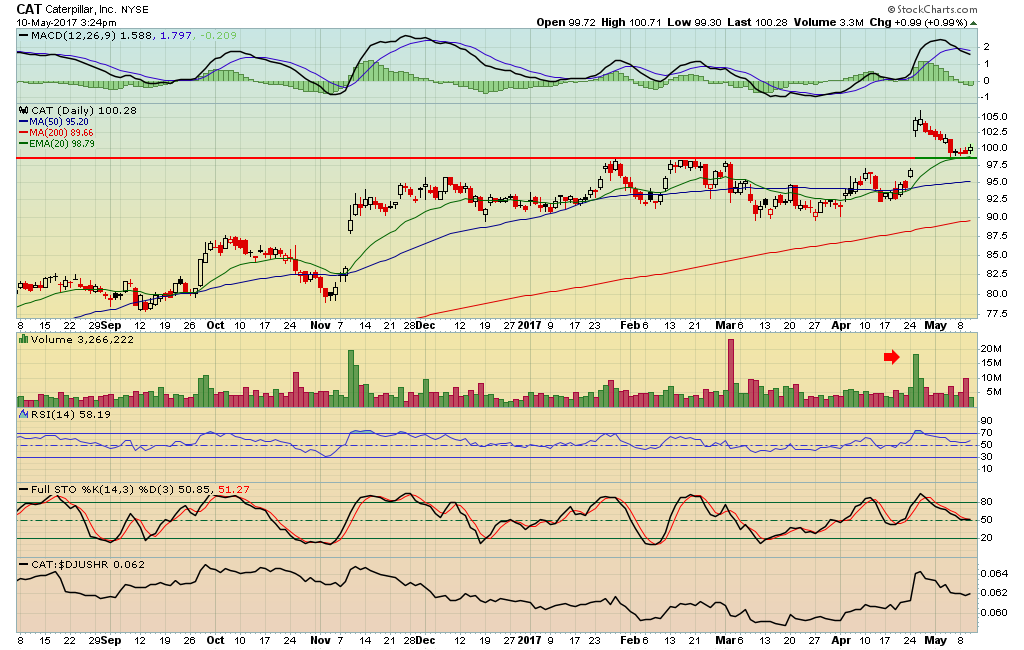Screen dimensions: 1024x650
Task: Click the '10-May-2017 3:24pm' timestamp
Action: click(x=67, y=22)
